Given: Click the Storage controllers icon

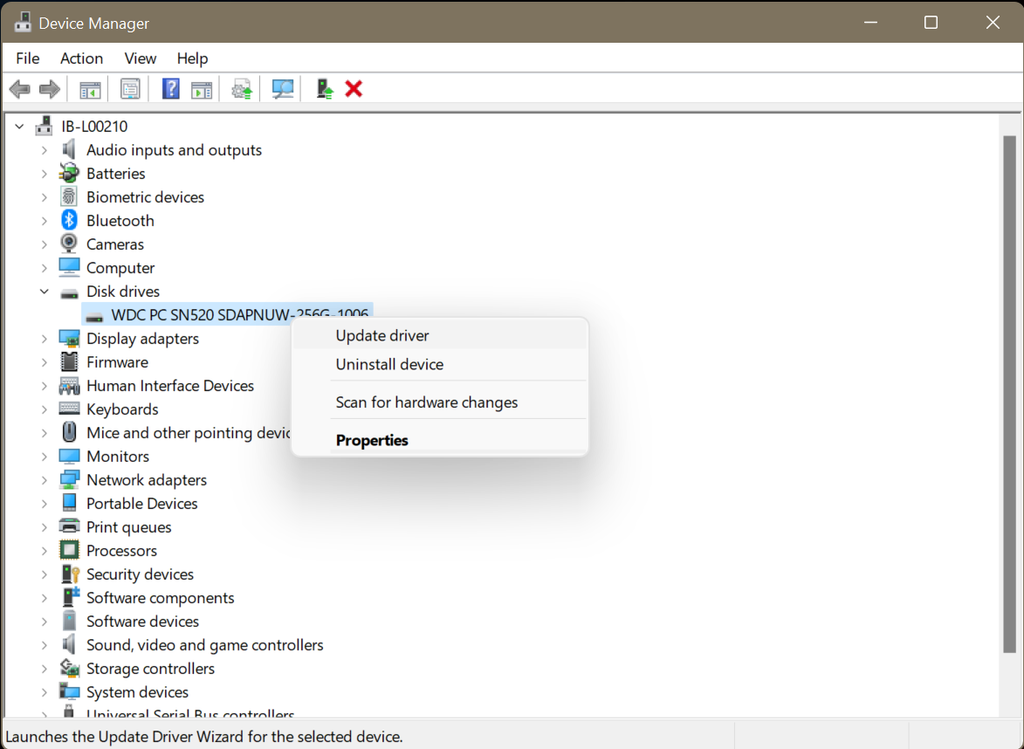Looking at the screenshot, I should point(69,668).
